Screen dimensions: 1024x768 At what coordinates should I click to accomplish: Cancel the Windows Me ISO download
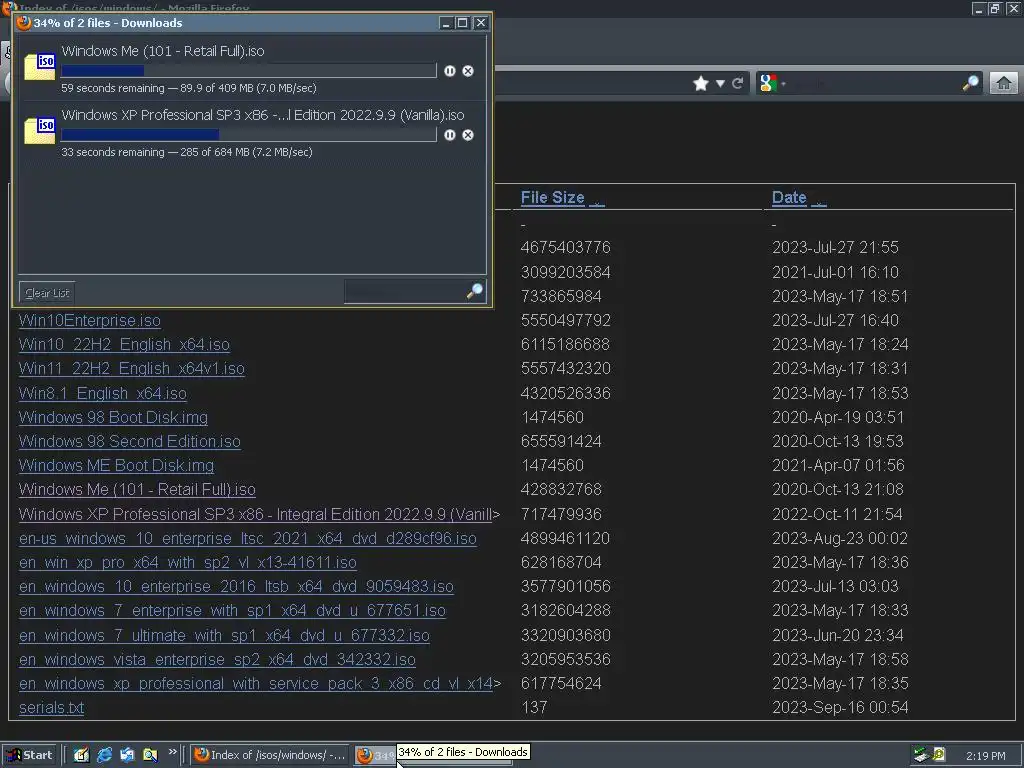(468, 71)
